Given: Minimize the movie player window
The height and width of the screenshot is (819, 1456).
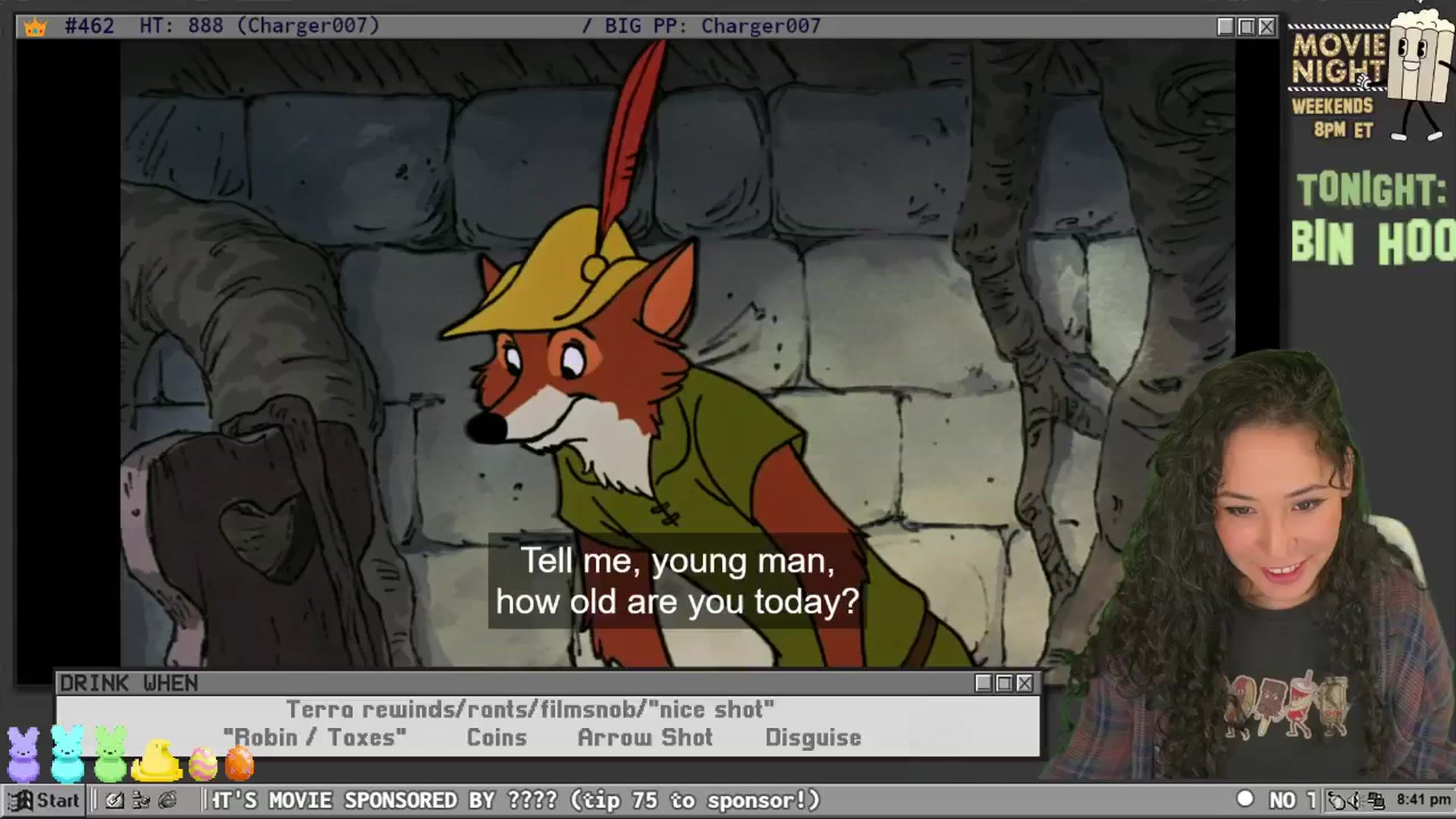Looking at the screenshot, I should click(1225, 27).
